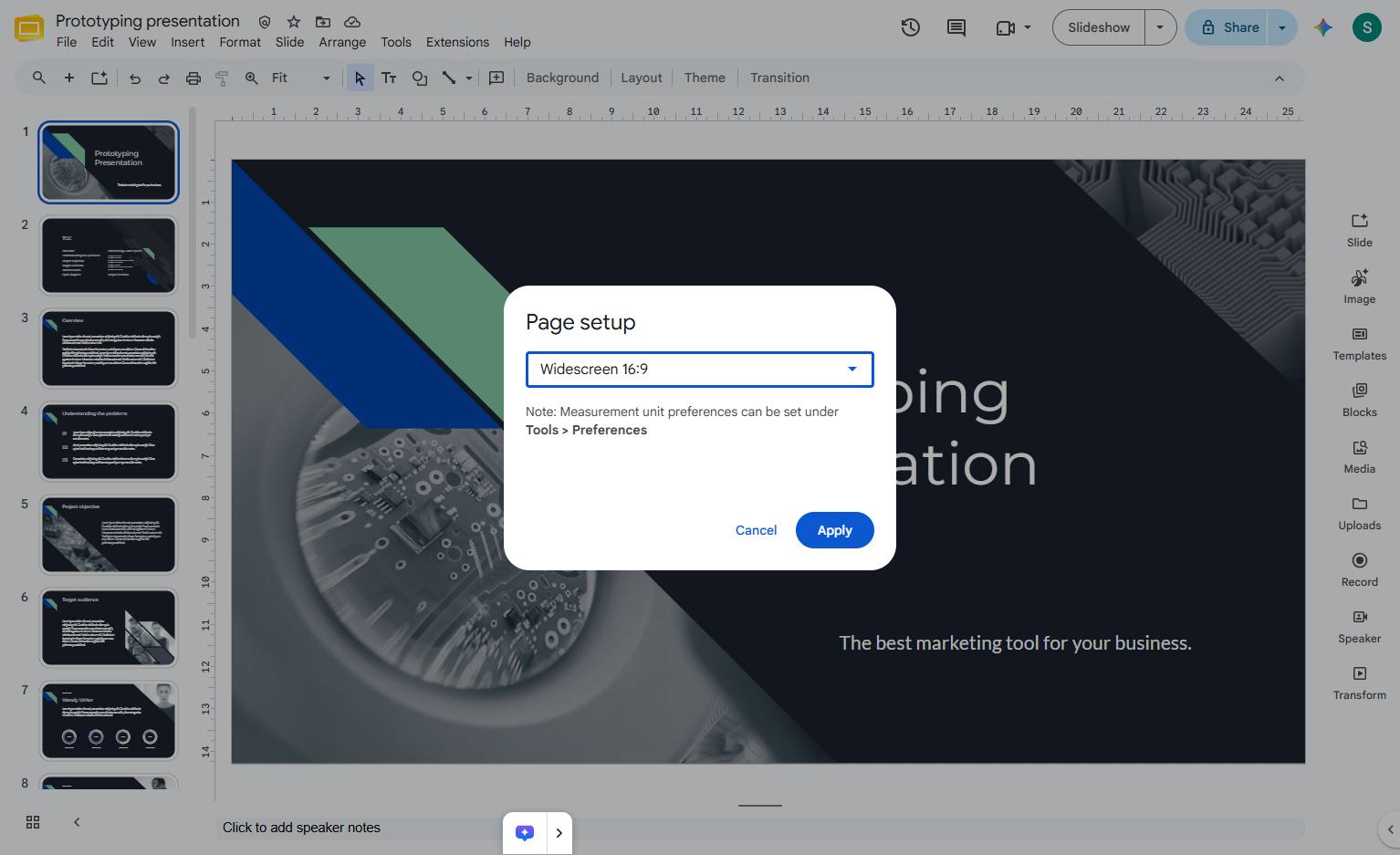This screenshot has height=855, width=1400.
Task: Collapse the filmstrip panel arrow
Action: pyautogui.click(x=77, y=822)
